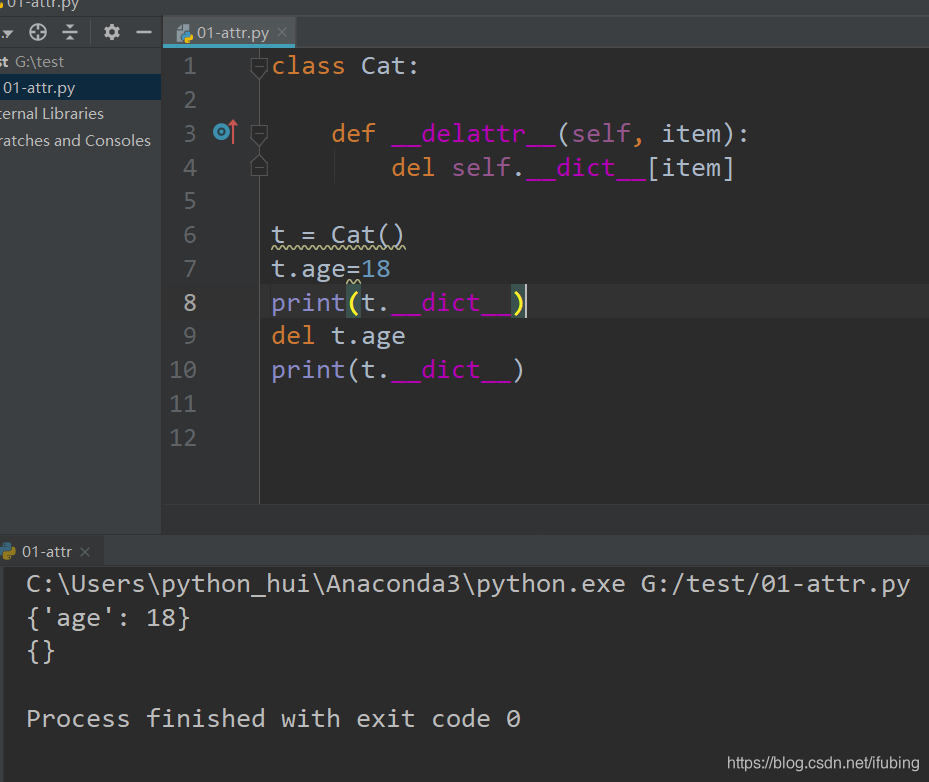
Task: Hide the project panel with minus icon
Action: pos(144,32)
